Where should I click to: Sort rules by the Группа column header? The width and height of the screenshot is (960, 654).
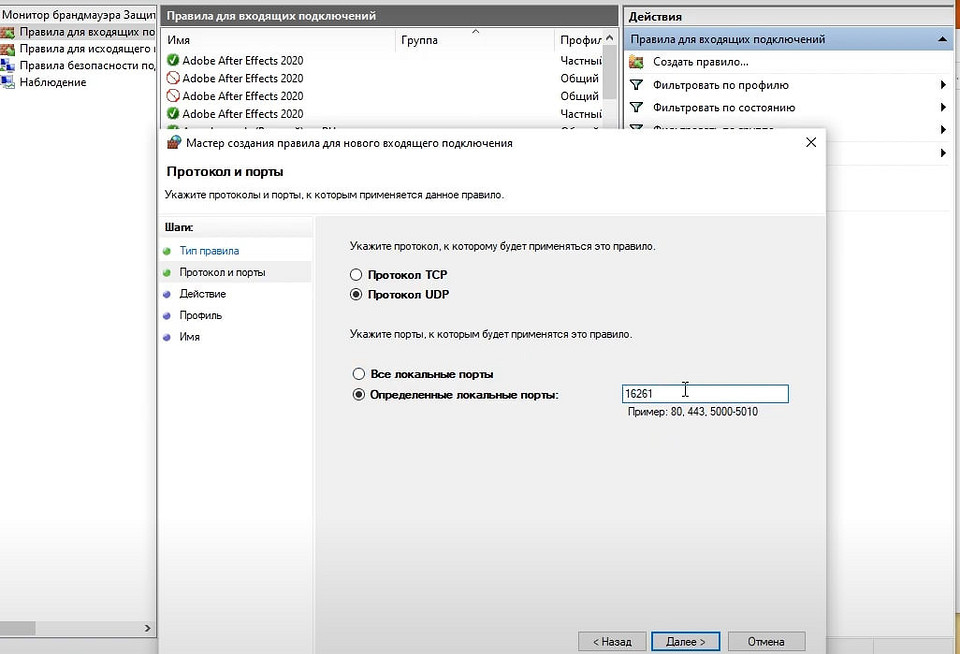click(419, 40)
